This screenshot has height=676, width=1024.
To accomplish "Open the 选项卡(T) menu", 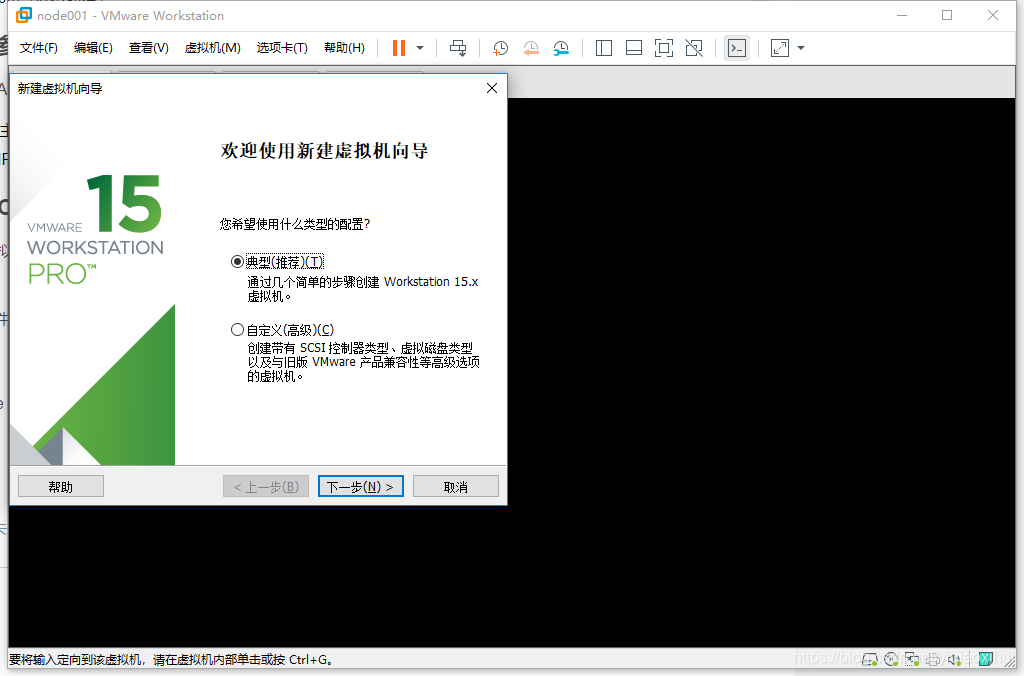I will [282, 48].
